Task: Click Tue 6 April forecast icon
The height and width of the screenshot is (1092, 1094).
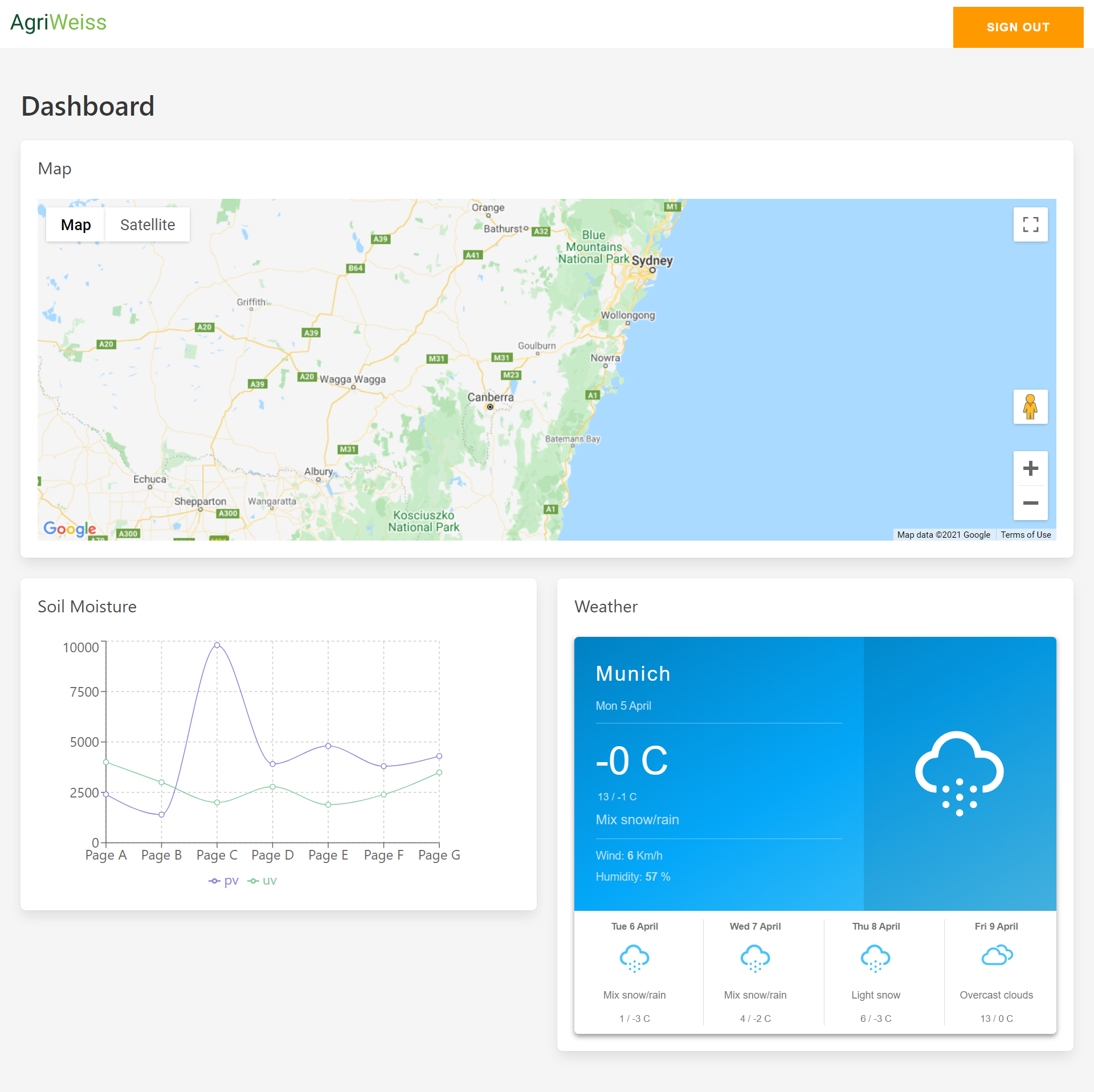Action: coord(634,958)
